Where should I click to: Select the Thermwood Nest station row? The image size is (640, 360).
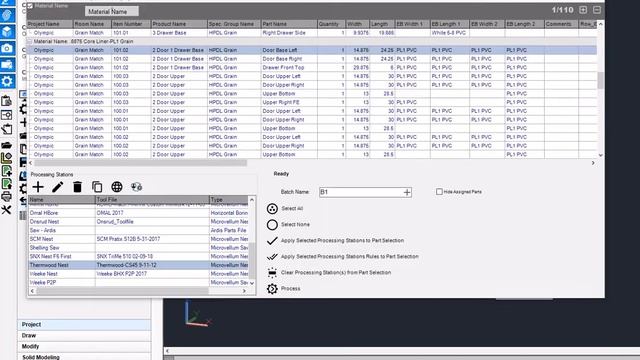coord(138,265)
